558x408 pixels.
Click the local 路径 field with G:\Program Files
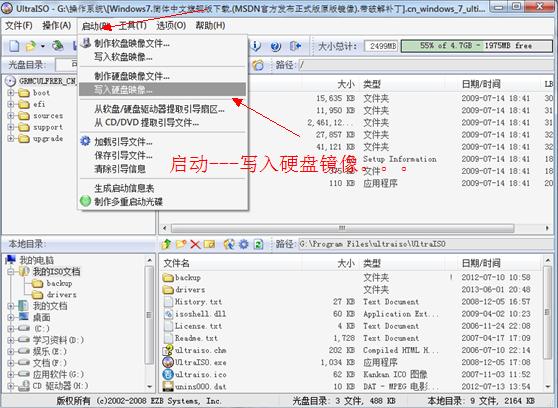click(x=426, y=244)
